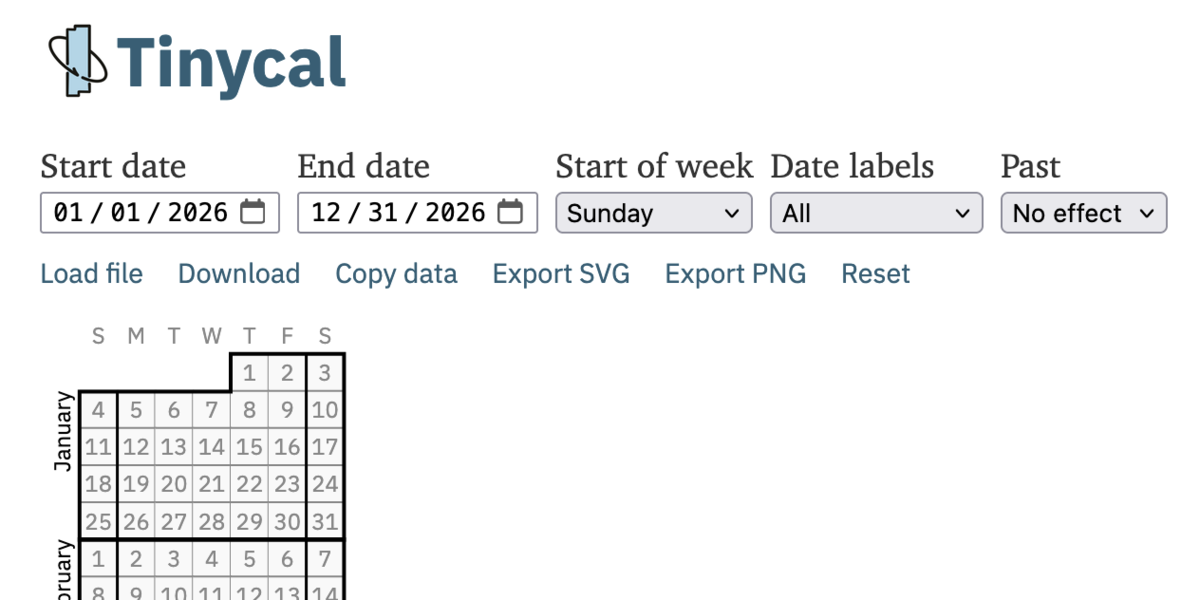Select January 15 in the calendar
Image resolution: width=1200 pixels, height=600 pixels.
point(249,447)
